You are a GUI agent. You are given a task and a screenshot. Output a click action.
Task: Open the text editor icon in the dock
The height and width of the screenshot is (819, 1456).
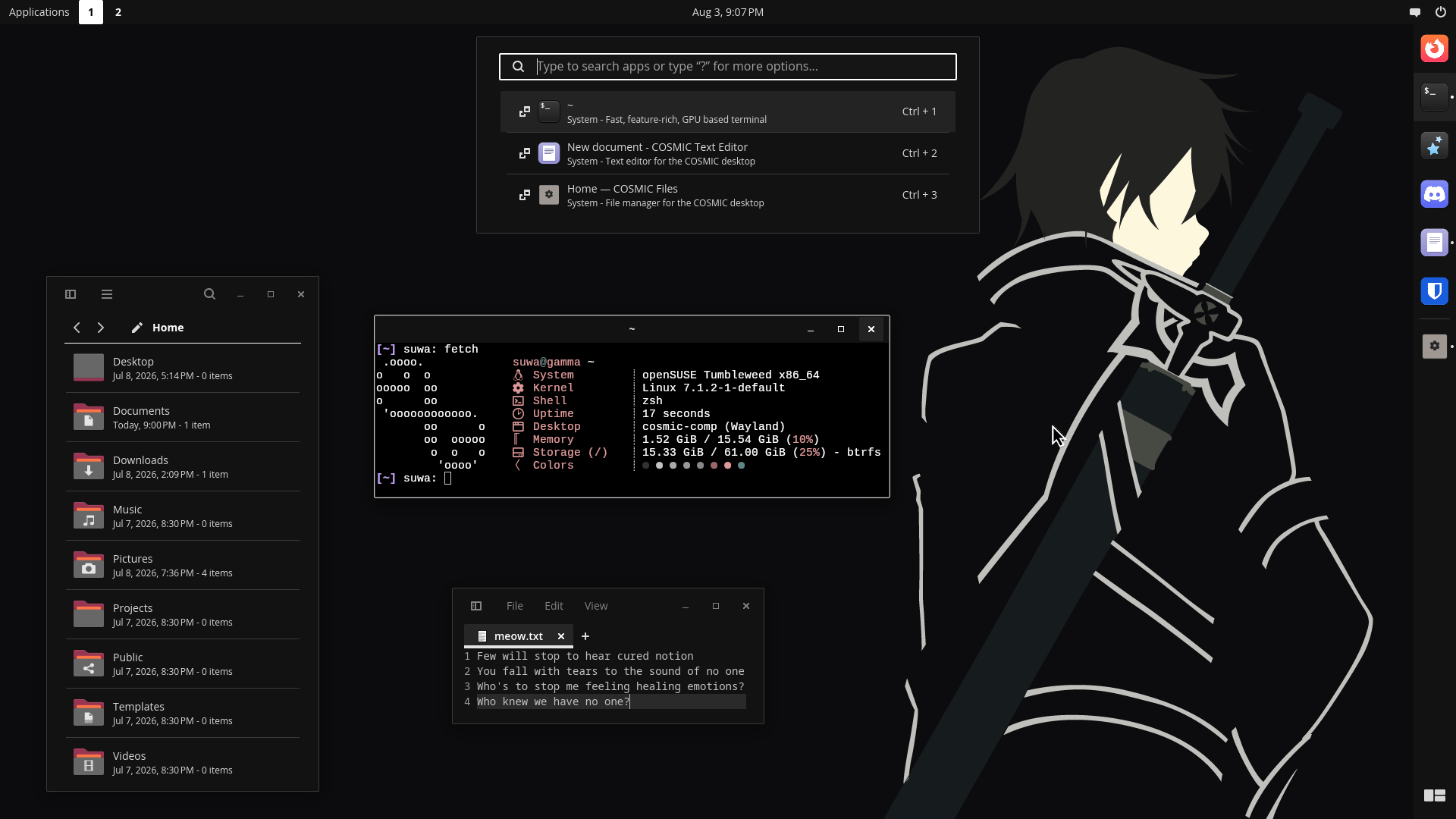click(1434, 243)
